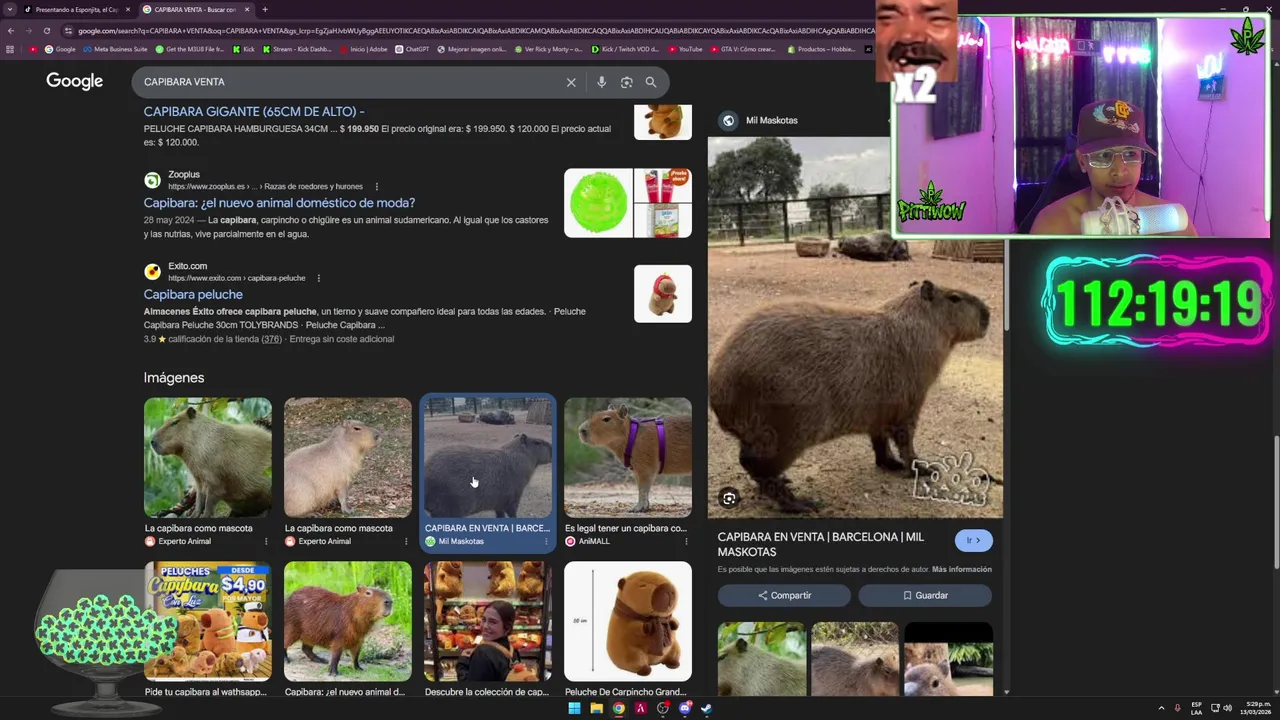
Task: Click the Lens search icon on preview image
Action: click(729, 498)
